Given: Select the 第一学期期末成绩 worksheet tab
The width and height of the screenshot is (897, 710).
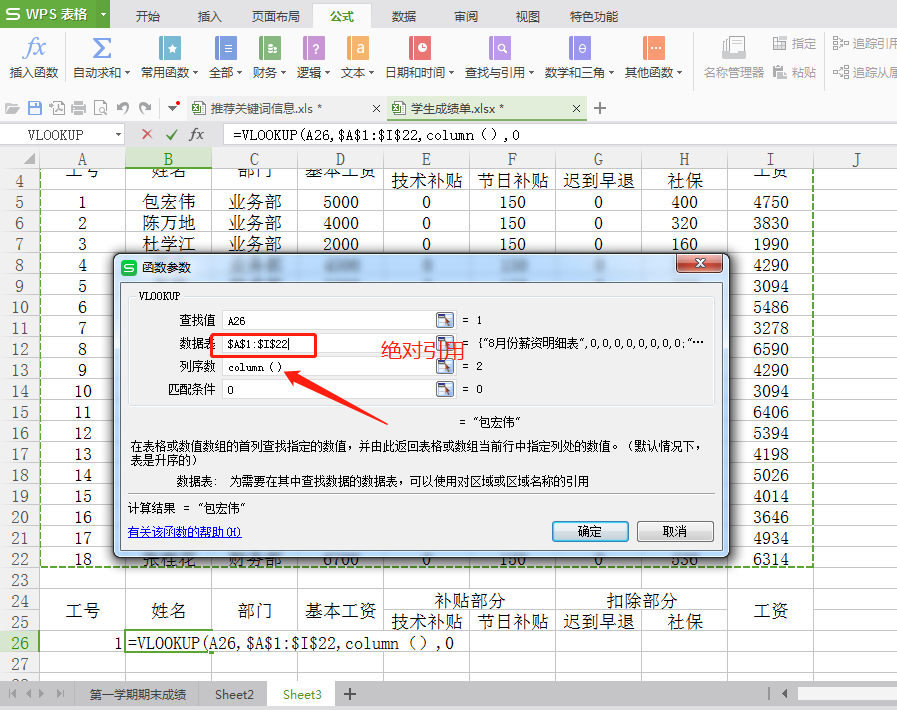Looking at the screenshot, I should click(137, 695).
